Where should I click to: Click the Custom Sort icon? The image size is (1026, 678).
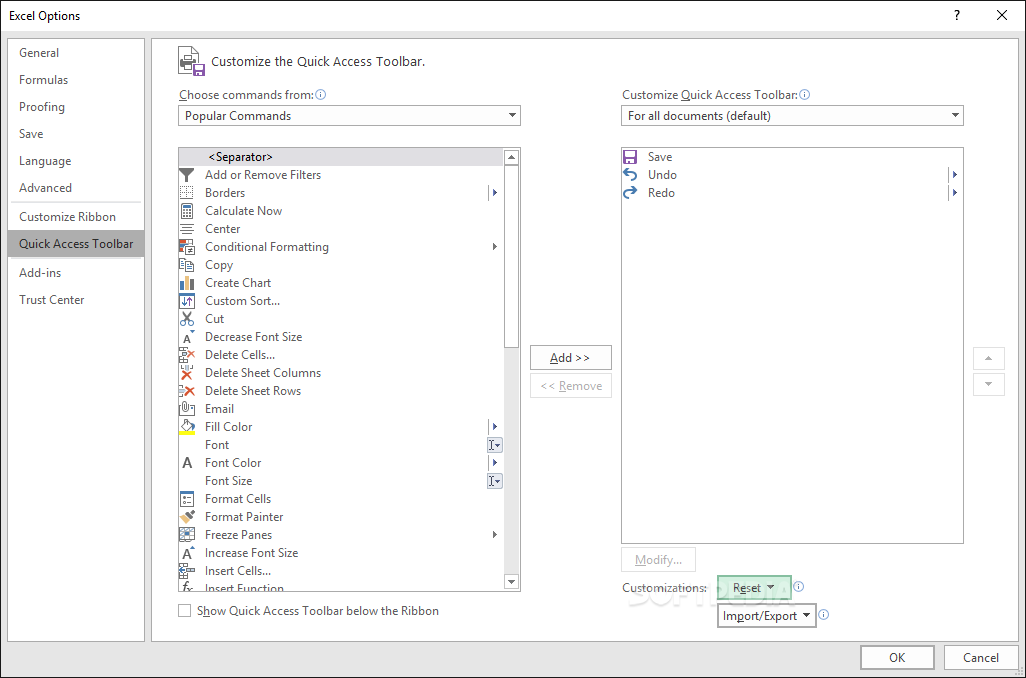click(187, 300)
